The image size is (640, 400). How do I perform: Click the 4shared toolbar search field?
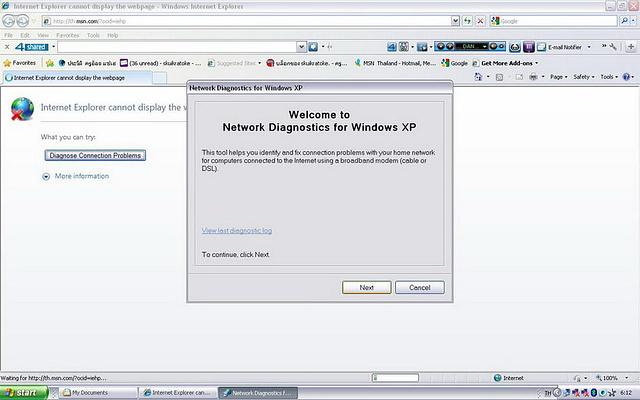pyautogui.click(x=177, y=47)
